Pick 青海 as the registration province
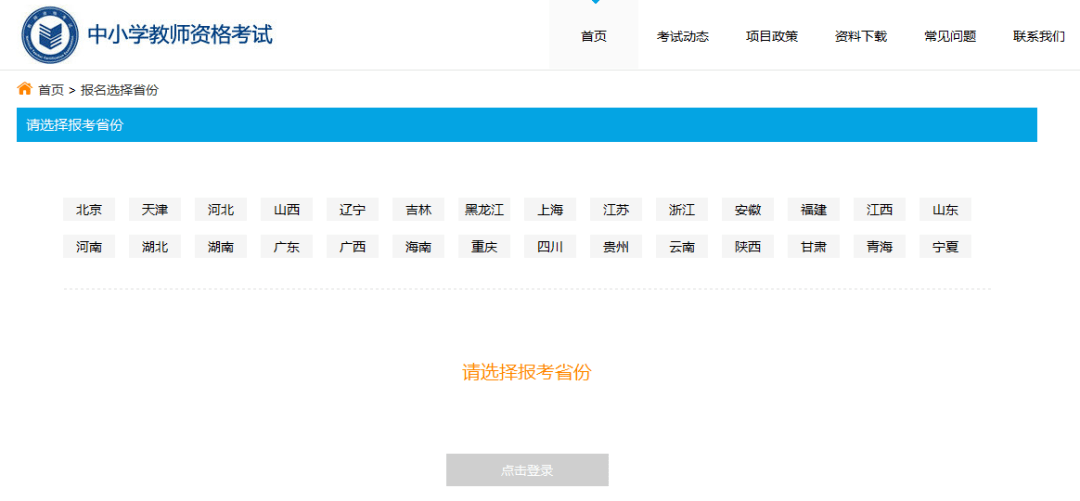Viewport: 1080px width, 501px height. pyautogui.click(x=880, y=247)
